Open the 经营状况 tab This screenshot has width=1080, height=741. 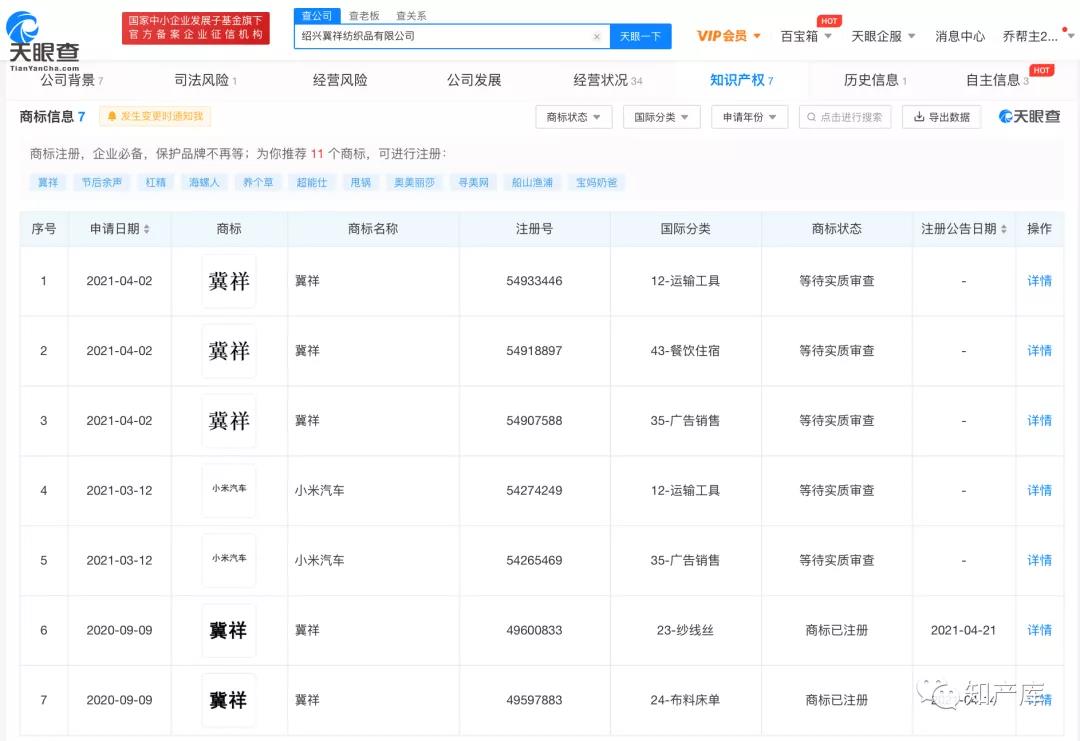coord(607,80)
